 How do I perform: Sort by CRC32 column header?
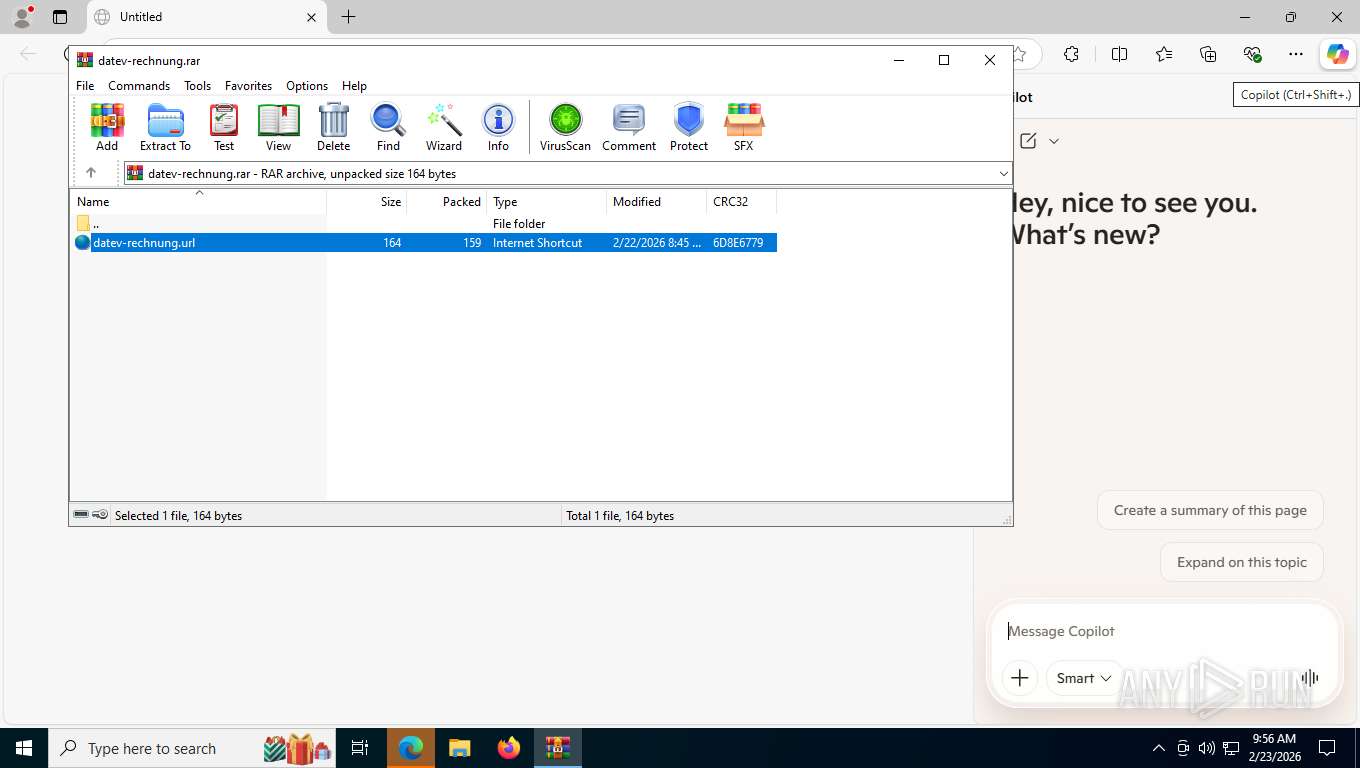742,201
